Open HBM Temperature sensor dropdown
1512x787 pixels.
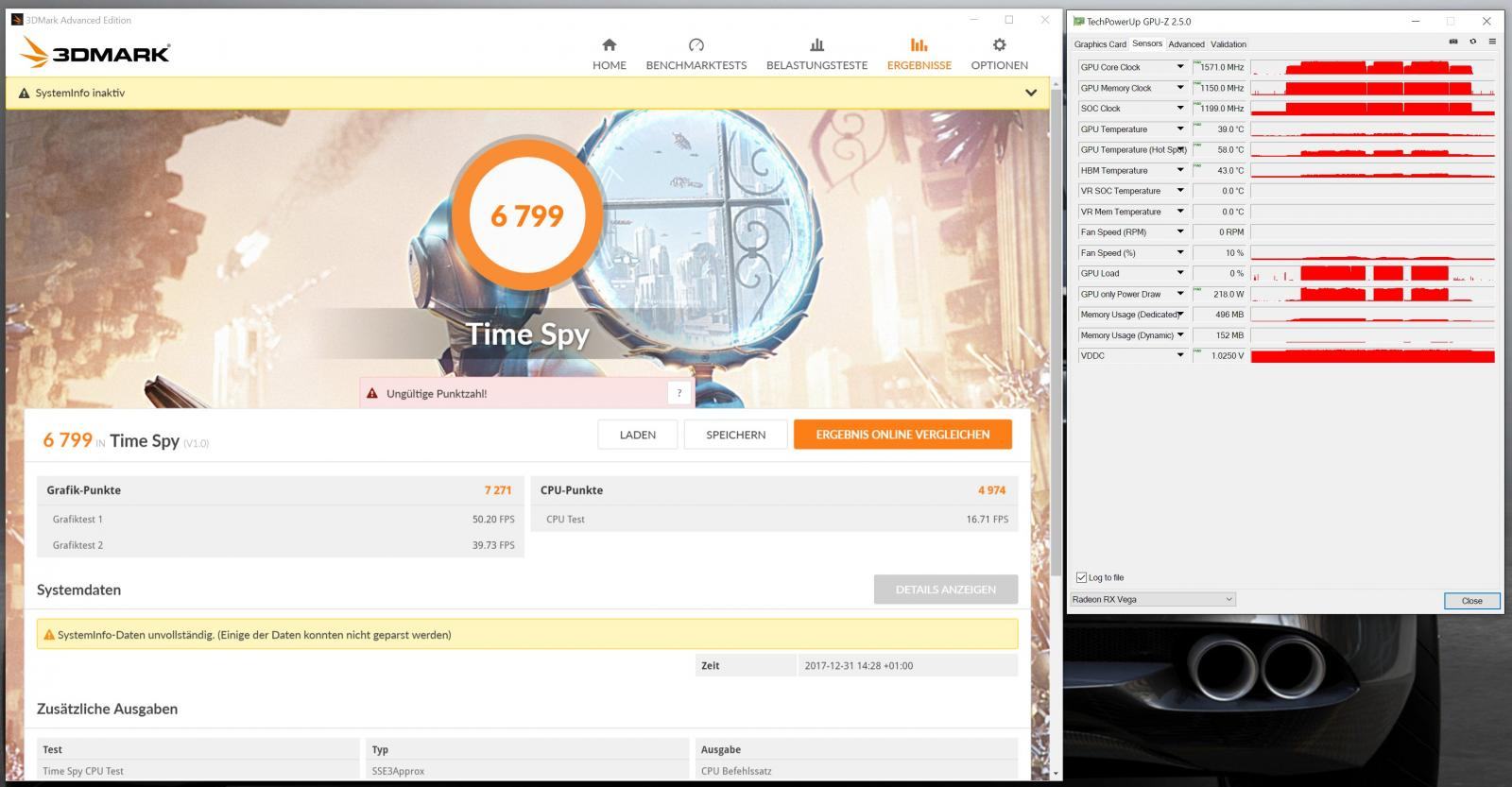tap(1179, 170)
